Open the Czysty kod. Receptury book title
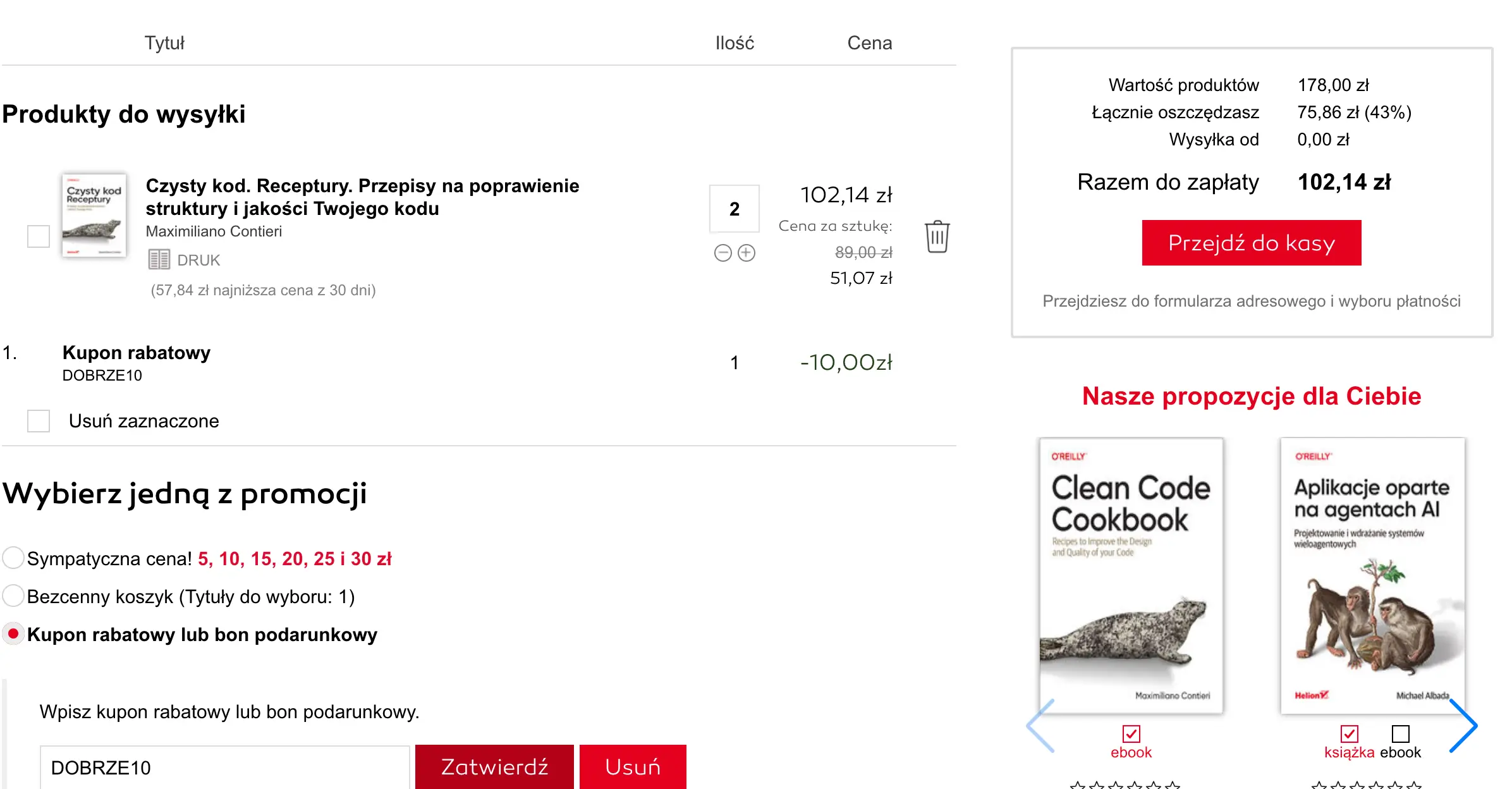This screenshot has height=789, width=1512. tap(362, 197)
